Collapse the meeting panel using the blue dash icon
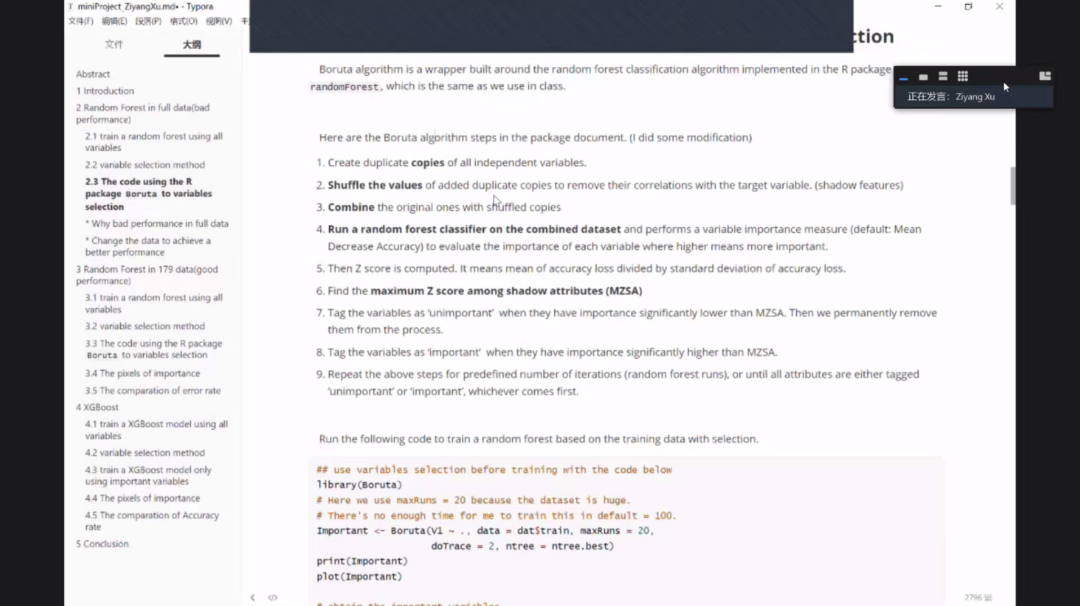 pyautogui.click(x=903, y=77)
